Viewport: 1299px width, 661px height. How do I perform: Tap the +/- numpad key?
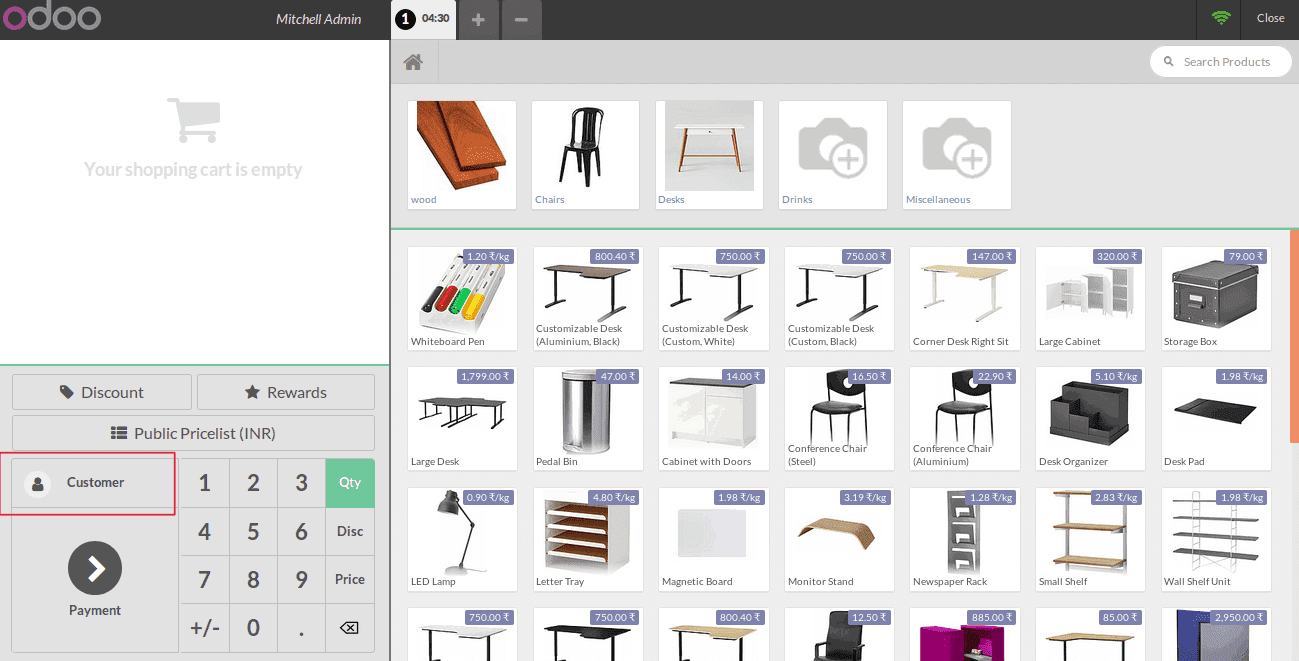pyautogui.click(x=205, y=628)
